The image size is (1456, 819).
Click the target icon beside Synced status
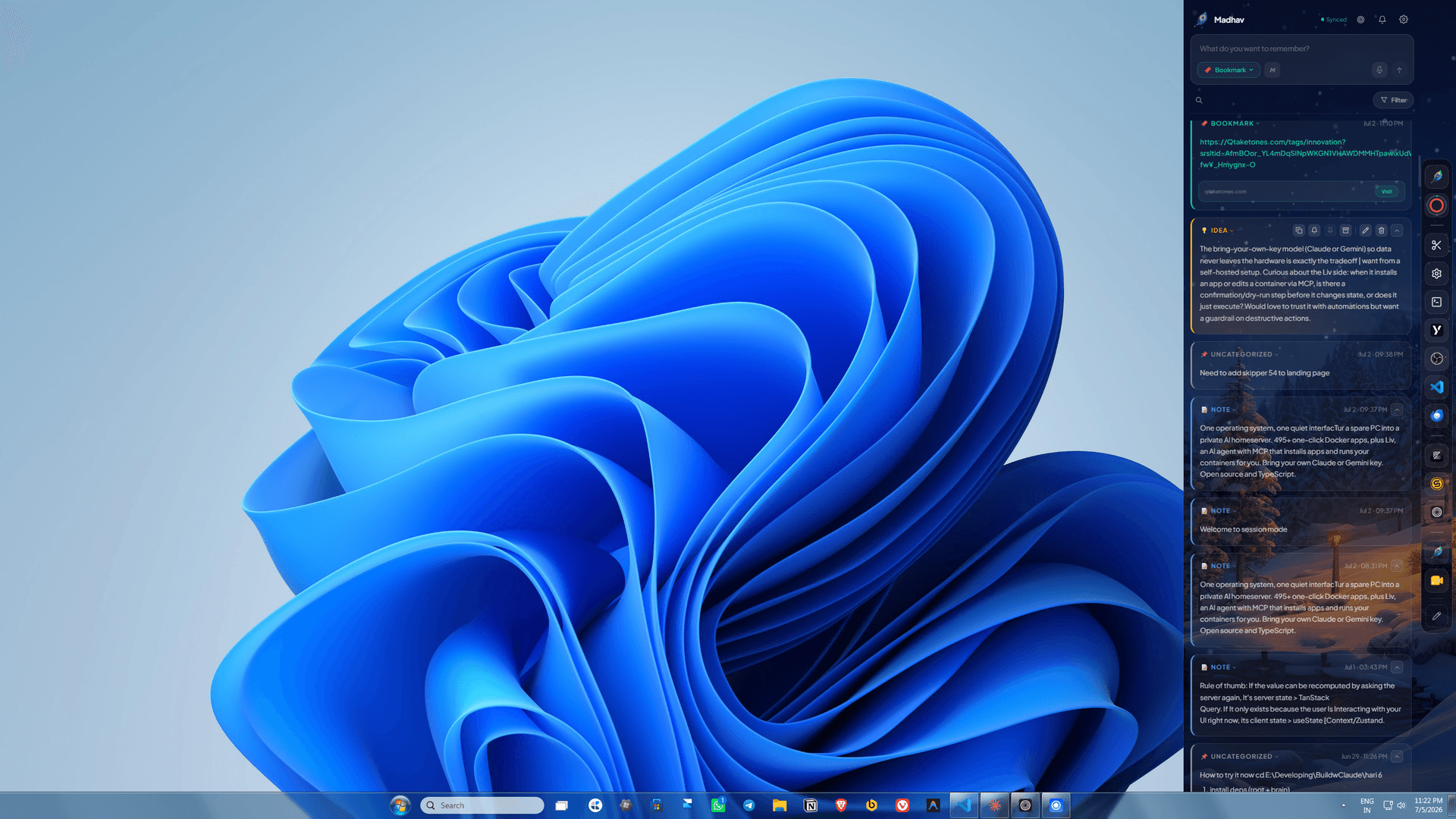point(1360,20)
